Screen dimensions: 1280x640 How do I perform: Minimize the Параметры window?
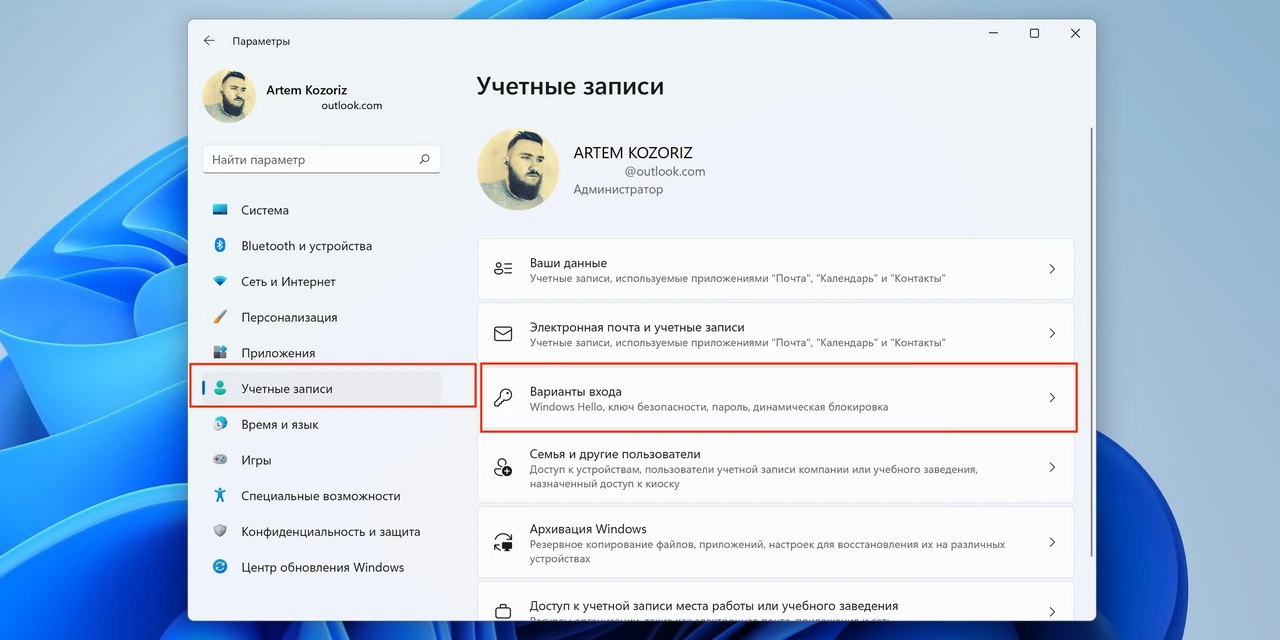tap(993, 34)
